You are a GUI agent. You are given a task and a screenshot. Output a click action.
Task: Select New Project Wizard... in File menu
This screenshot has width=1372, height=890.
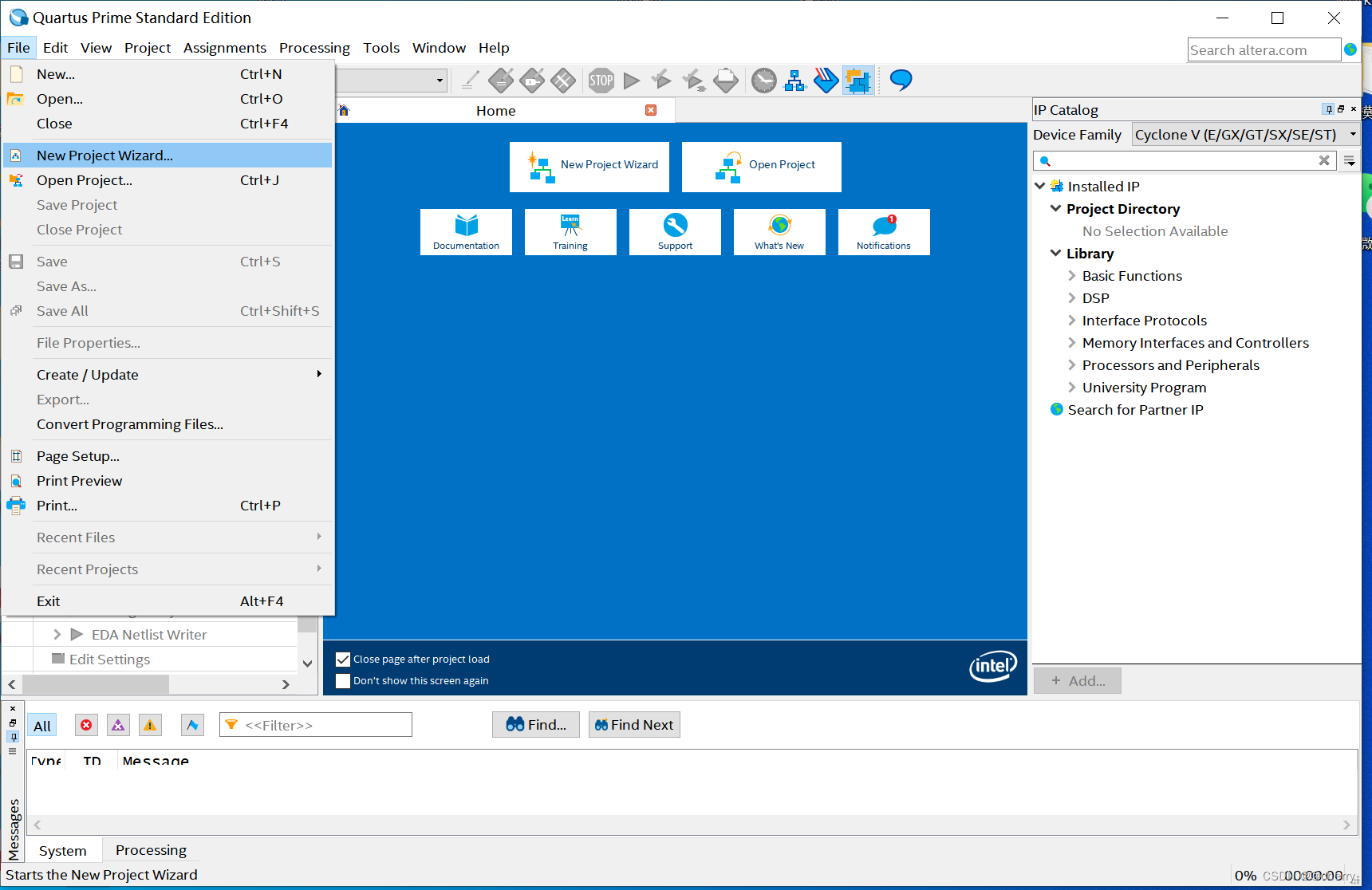[168, 155]
